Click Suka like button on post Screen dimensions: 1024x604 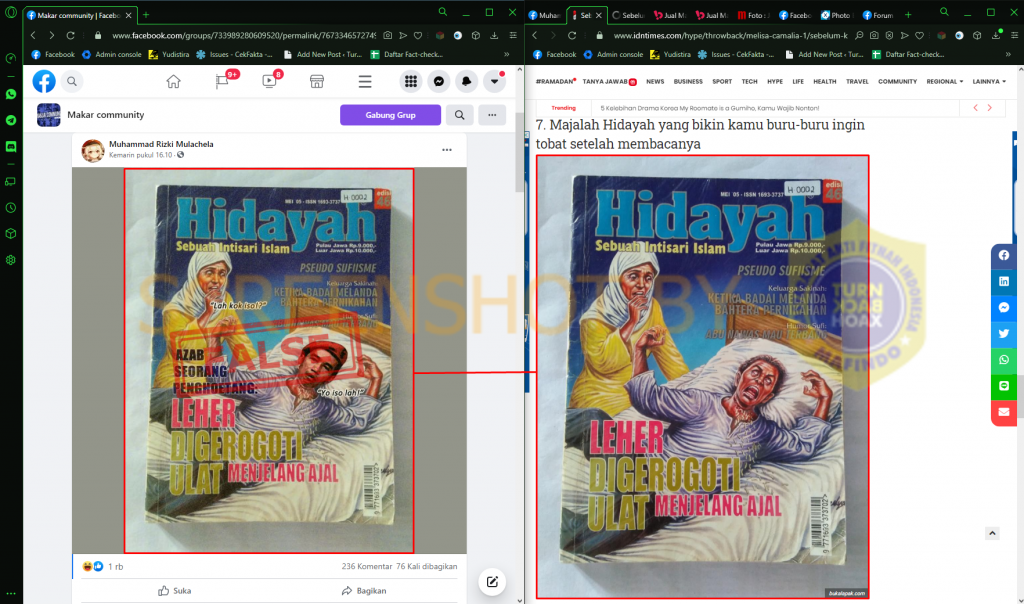174,591
